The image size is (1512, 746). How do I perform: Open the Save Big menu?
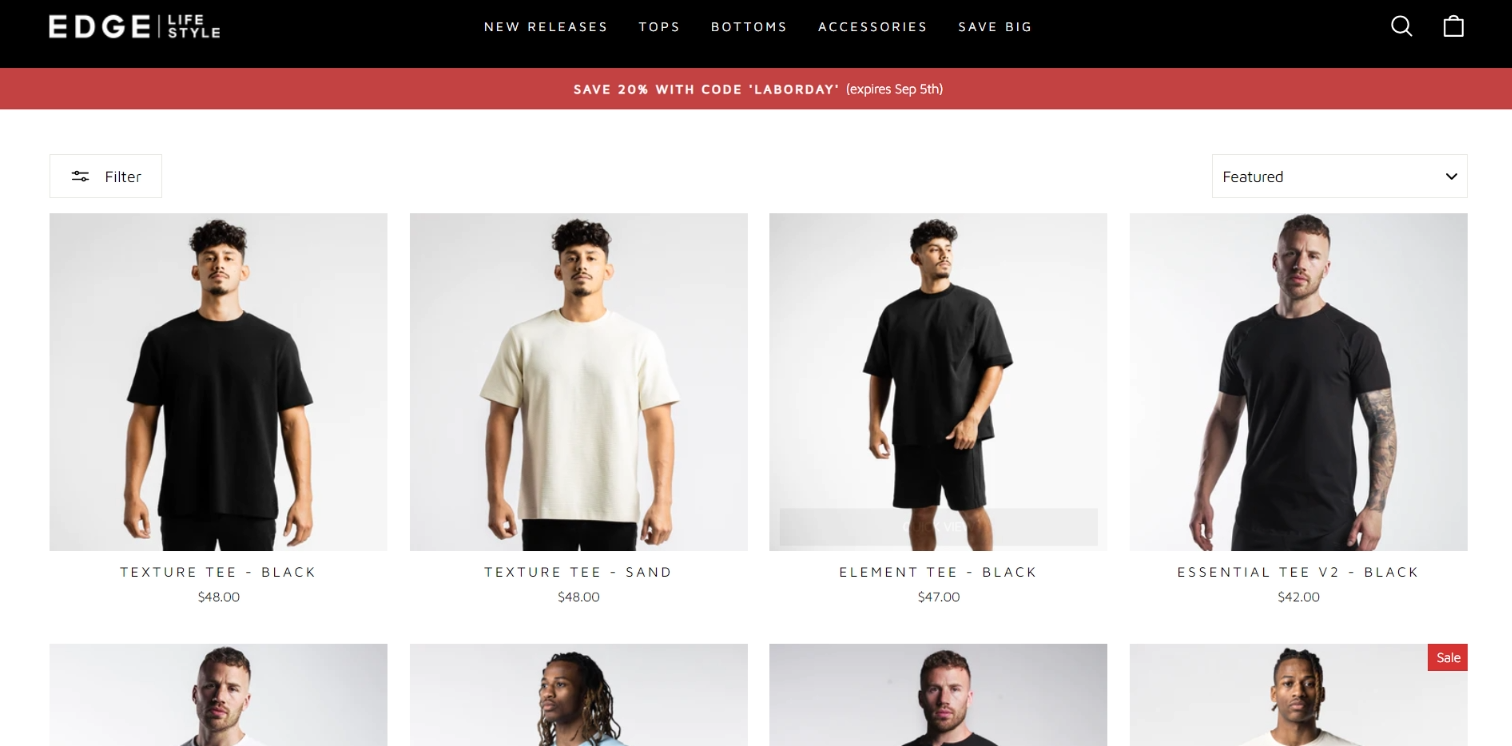[995, 27]
